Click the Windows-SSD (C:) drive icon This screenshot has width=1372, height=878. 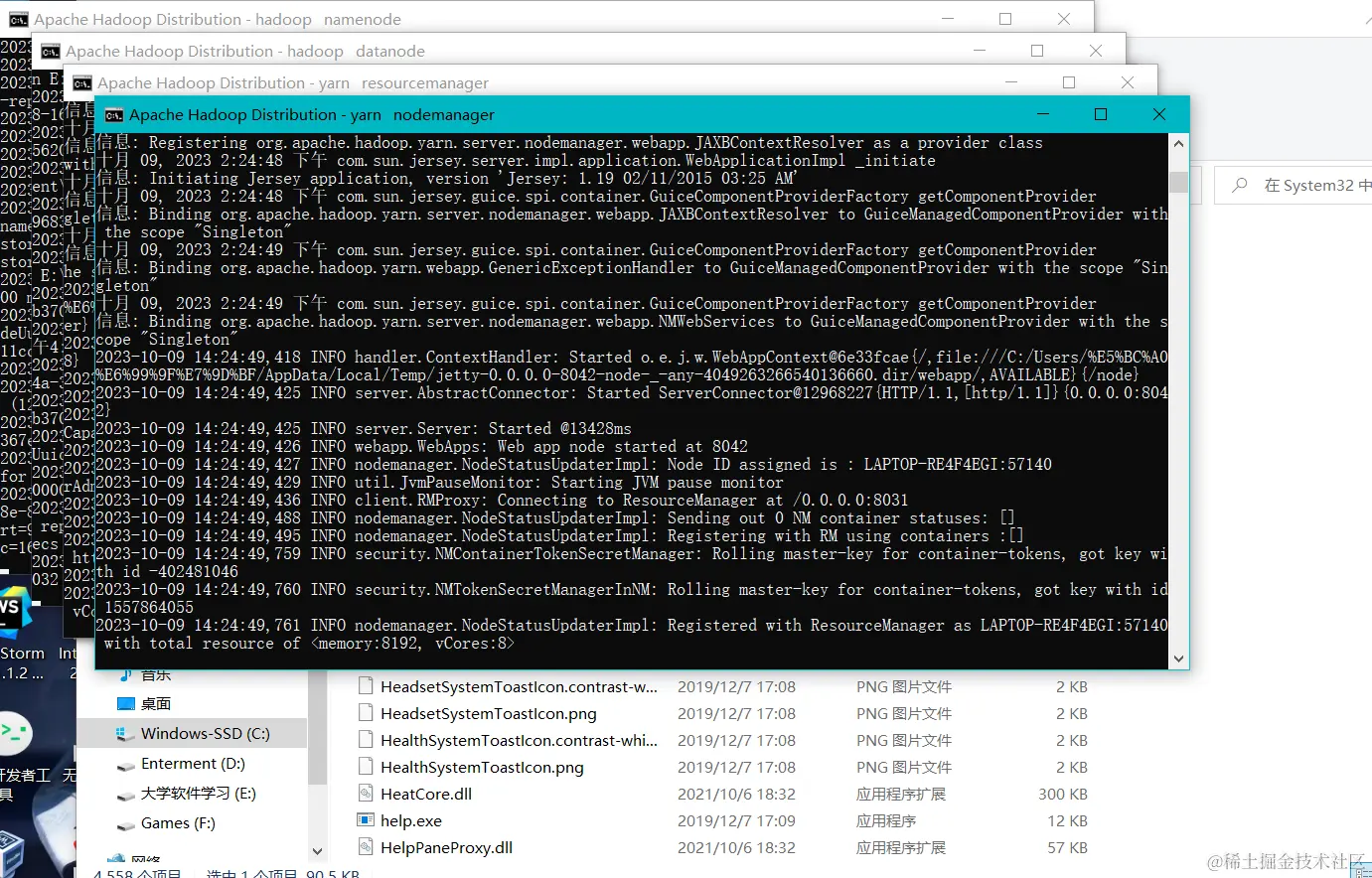pyautogui.click(x=125, y=733)
